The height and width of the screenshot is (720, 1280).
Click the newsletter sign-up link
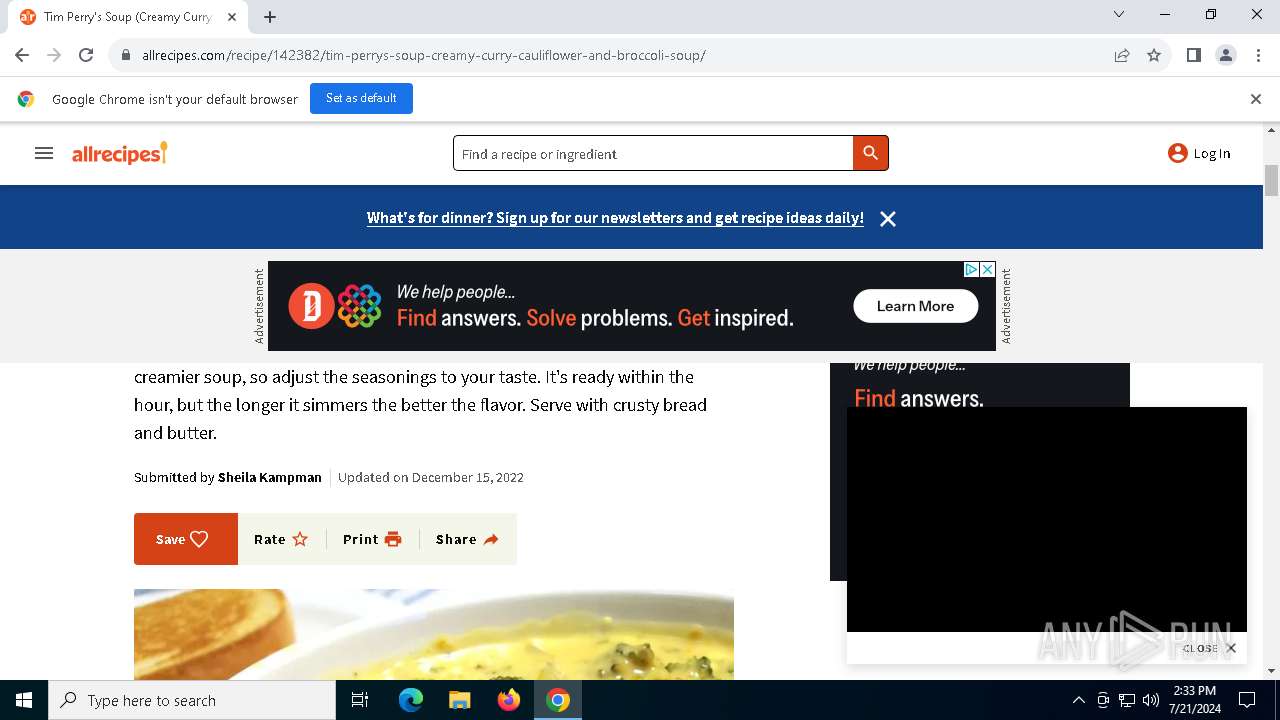click(x=615, y=218)
